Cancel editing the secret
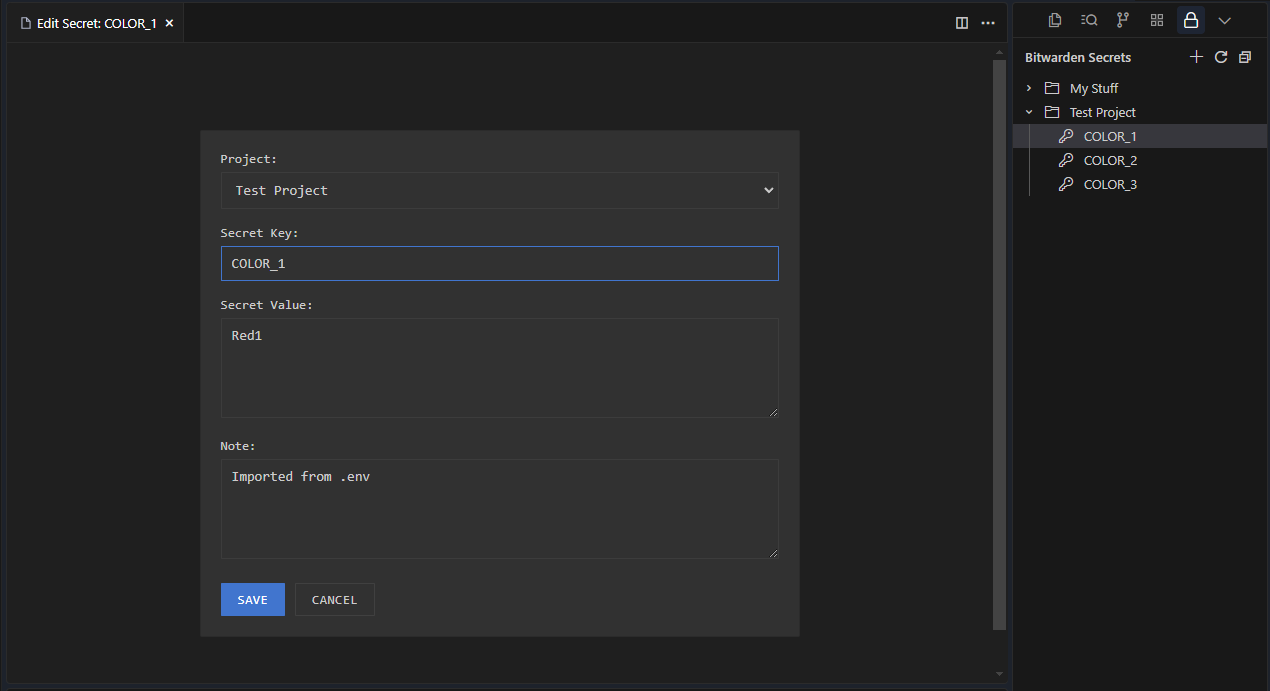 coord(335,599)
